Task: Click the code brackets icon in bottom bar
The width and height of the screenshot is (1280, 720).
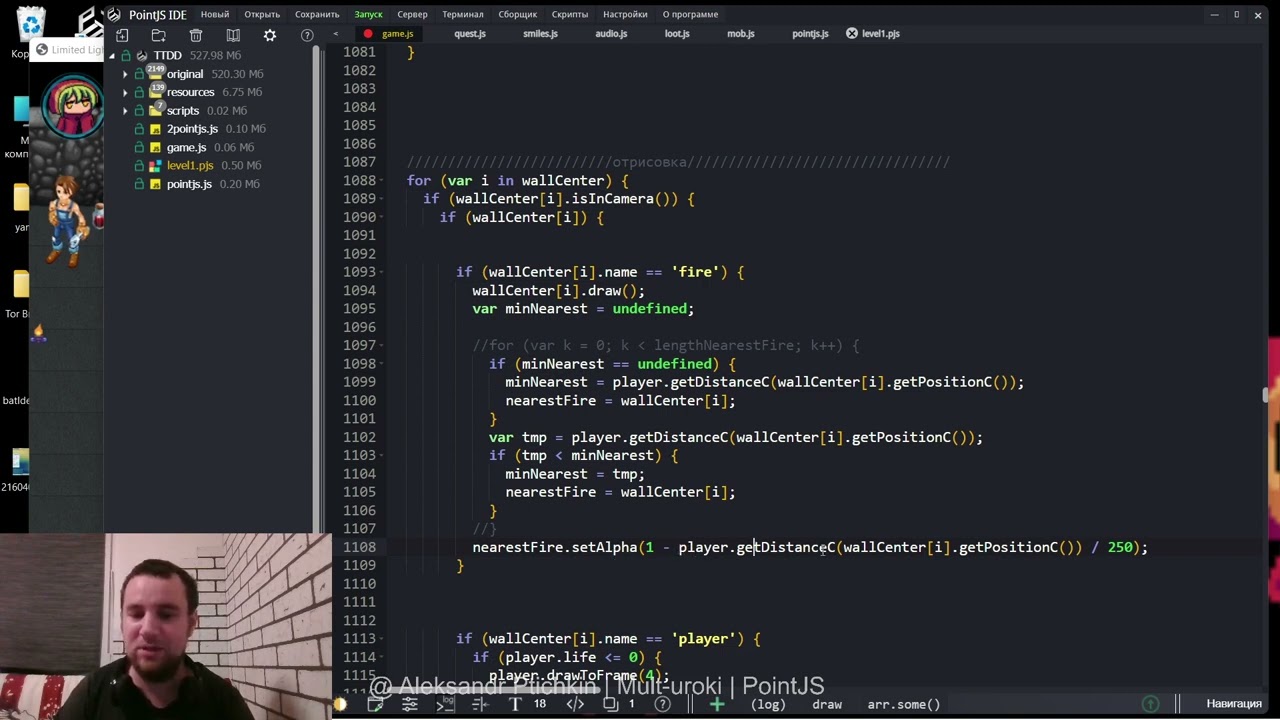Action: pyautogui.click(x=575, y=704)
